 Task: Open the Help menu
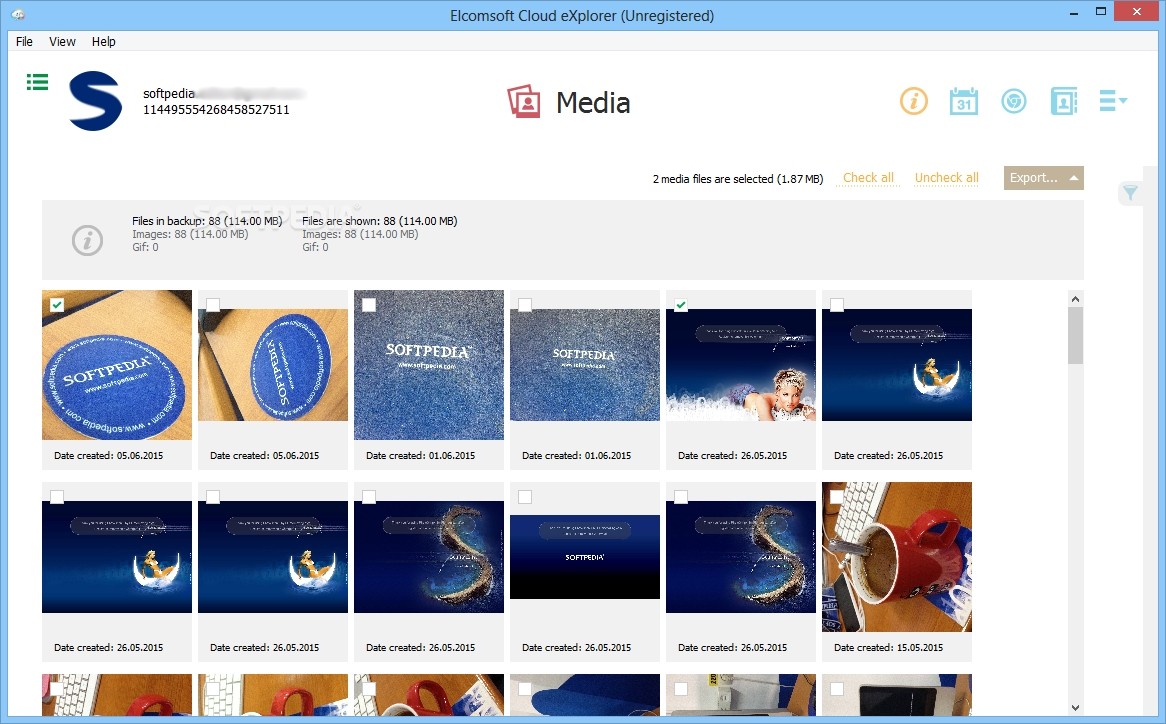(x=103, y=42)
